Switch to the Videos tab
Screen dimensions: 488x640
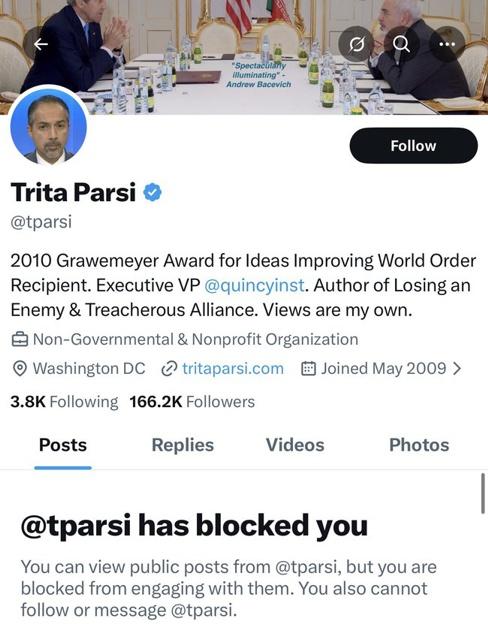click(x=295, y=445)
